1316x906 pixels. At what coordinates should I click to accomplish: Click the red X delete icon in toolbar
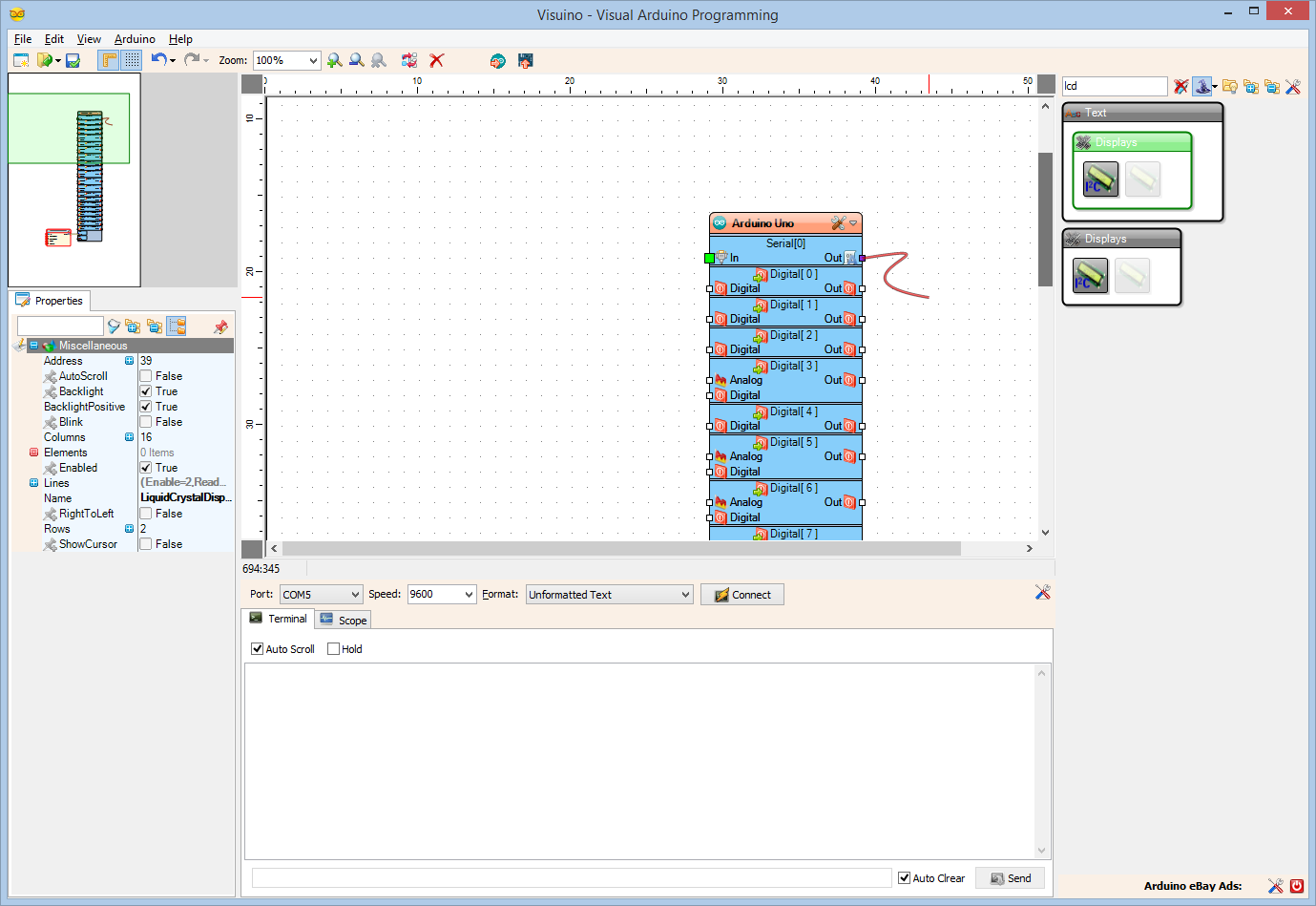tap(436, 60)
